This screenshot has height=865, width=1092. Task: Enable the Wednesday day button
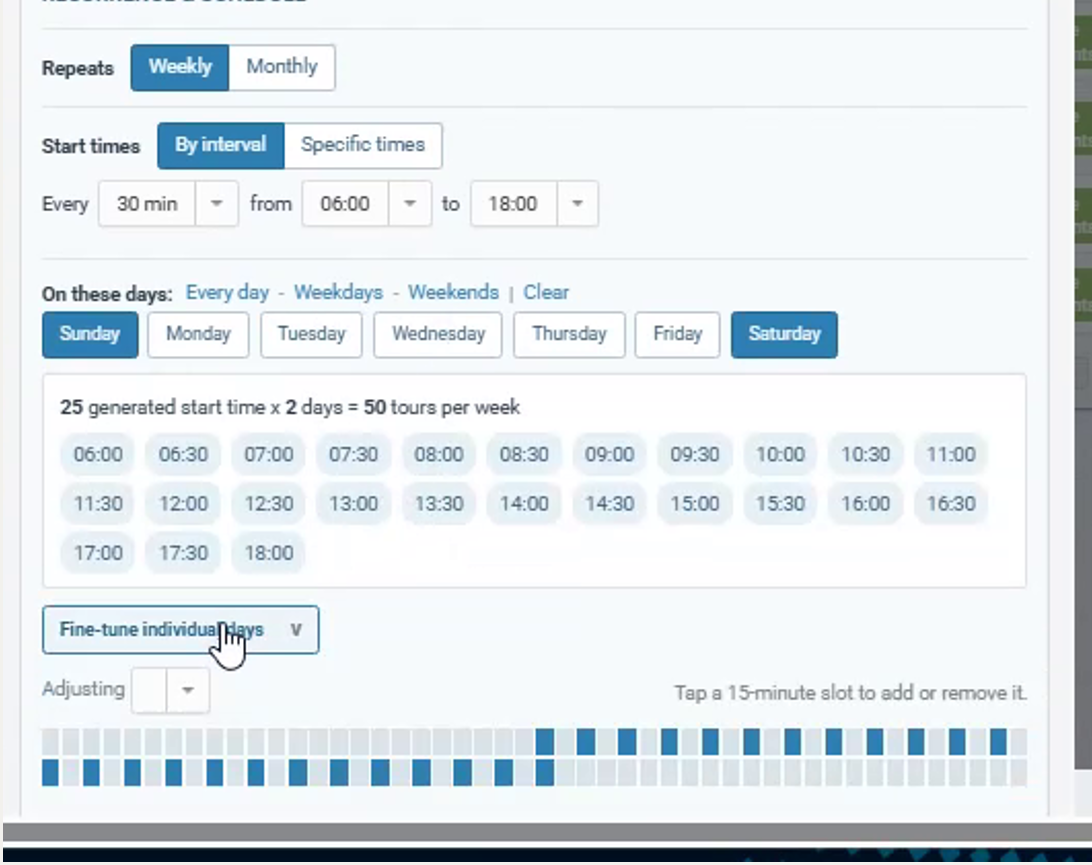point(438,335)
